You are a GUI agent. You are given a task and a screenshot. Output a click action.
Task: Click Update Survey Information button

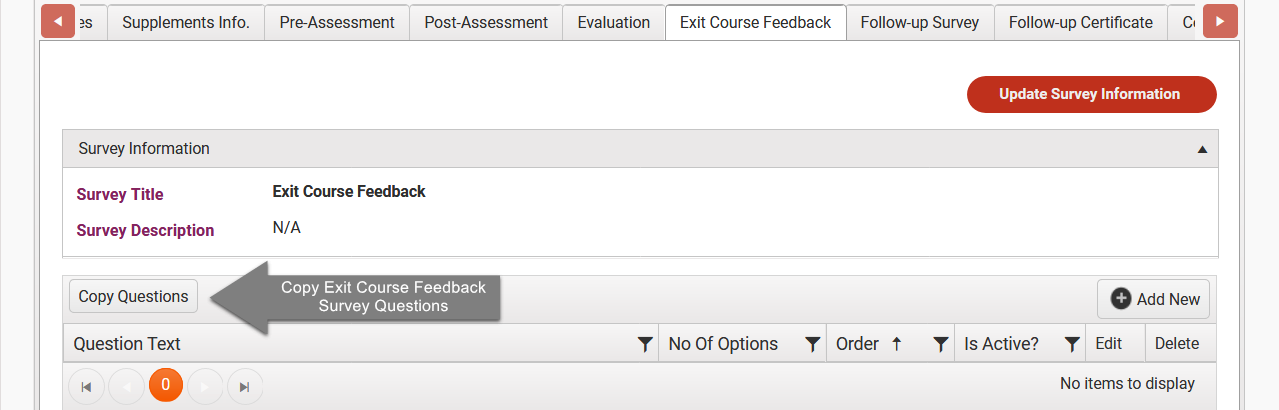pyautogui.click(x=1092, y=94)
